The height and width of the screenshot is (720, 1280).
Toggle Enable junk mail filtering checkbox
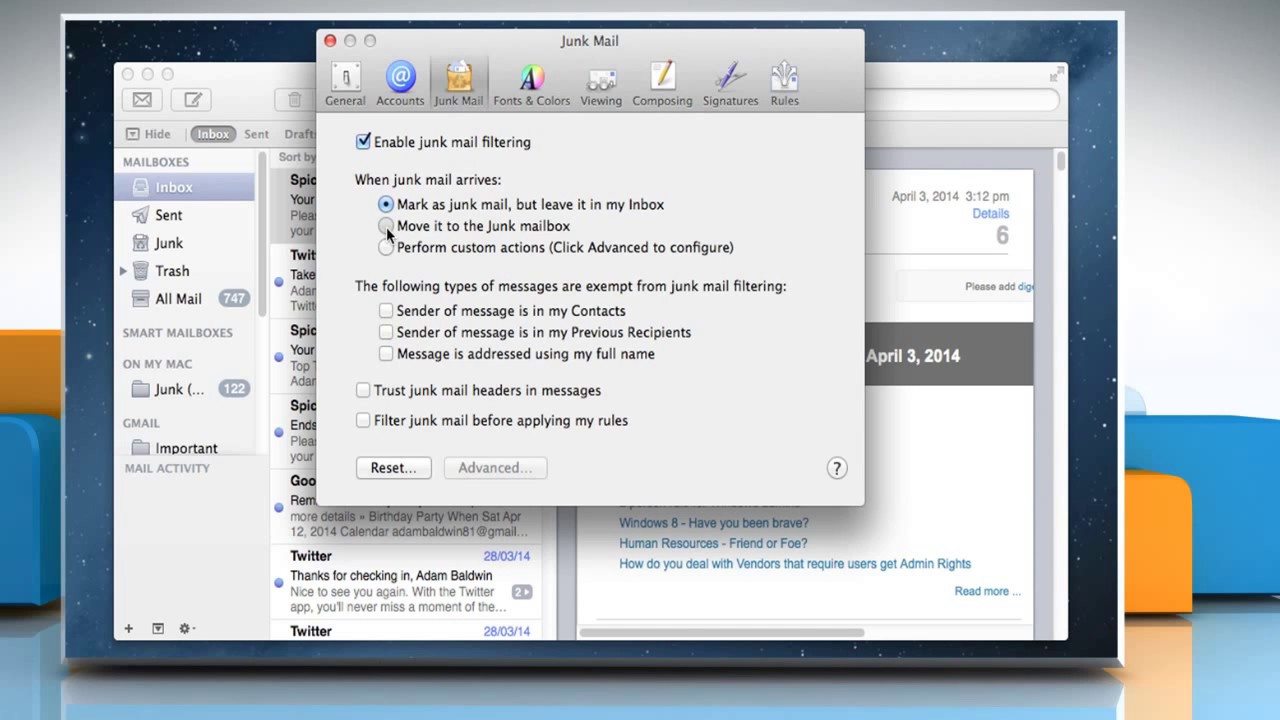tap(363, 142)
